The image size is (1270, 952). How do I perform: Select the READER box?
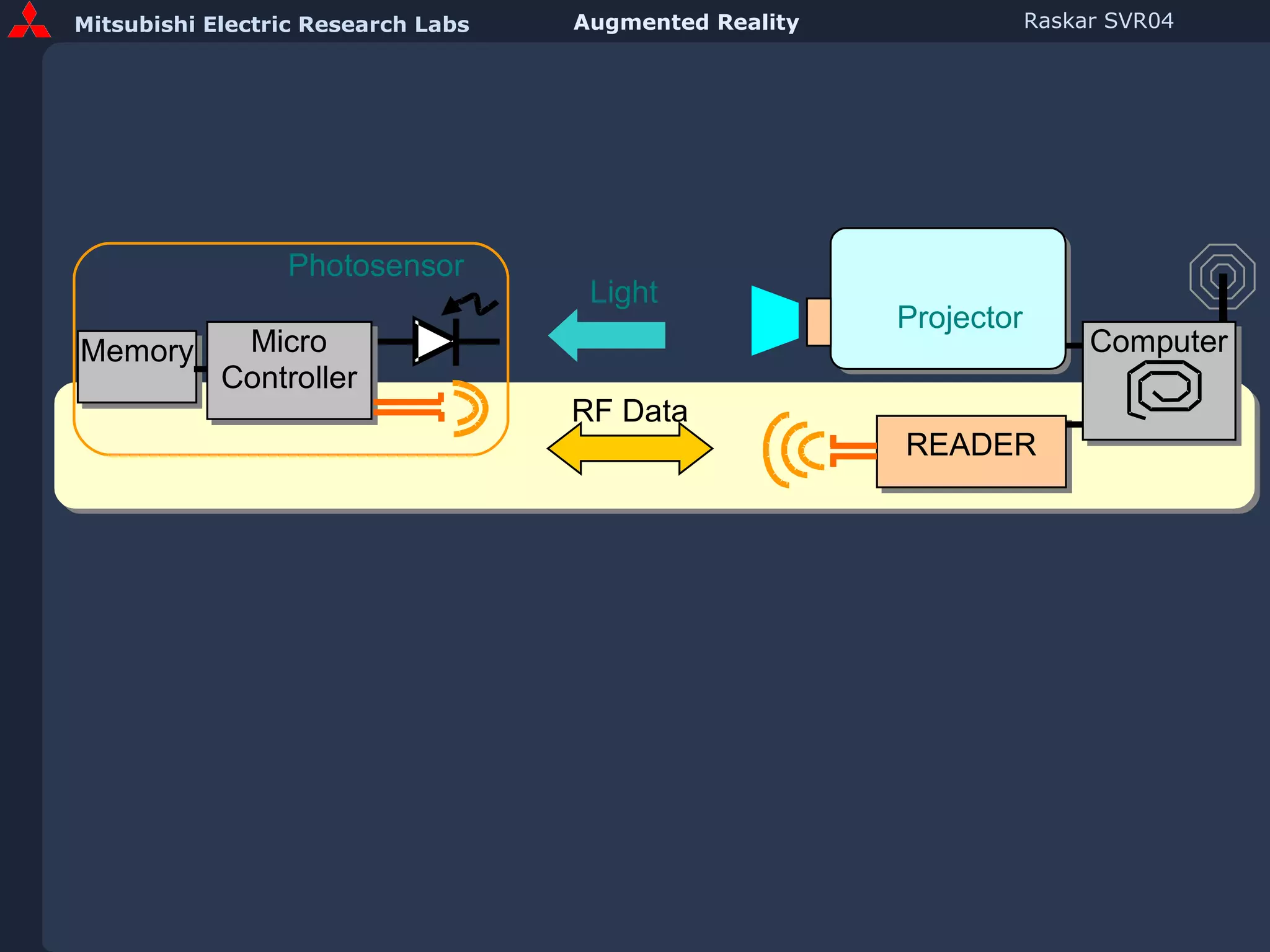pos(970,452)
